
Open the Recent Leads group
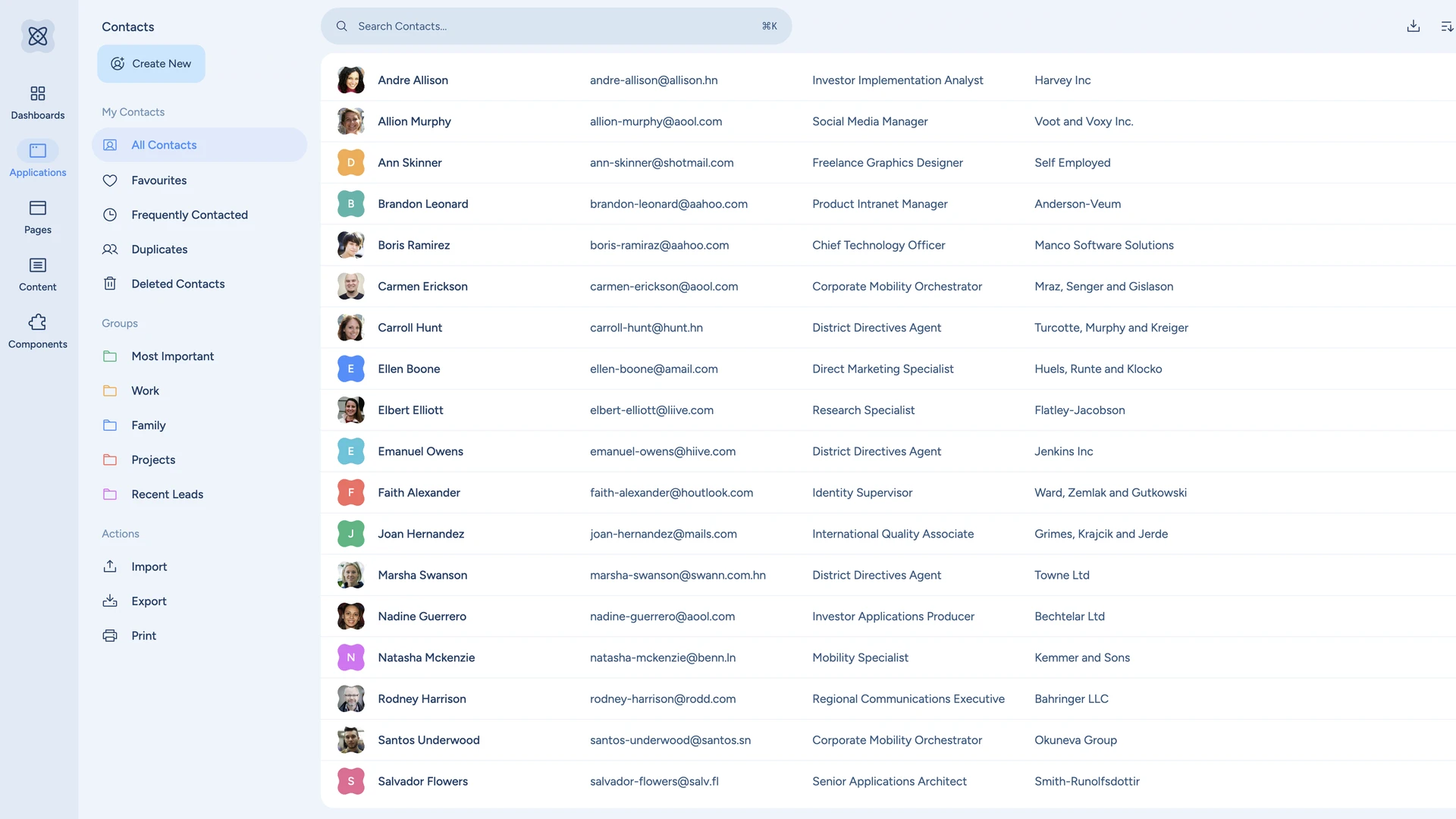(199, 494)
